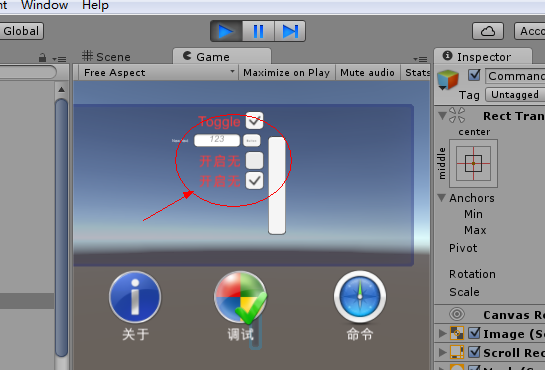Screen dimensions: 545x370
Task: Click the Rect Transform component icon
Action: [457, 115]
